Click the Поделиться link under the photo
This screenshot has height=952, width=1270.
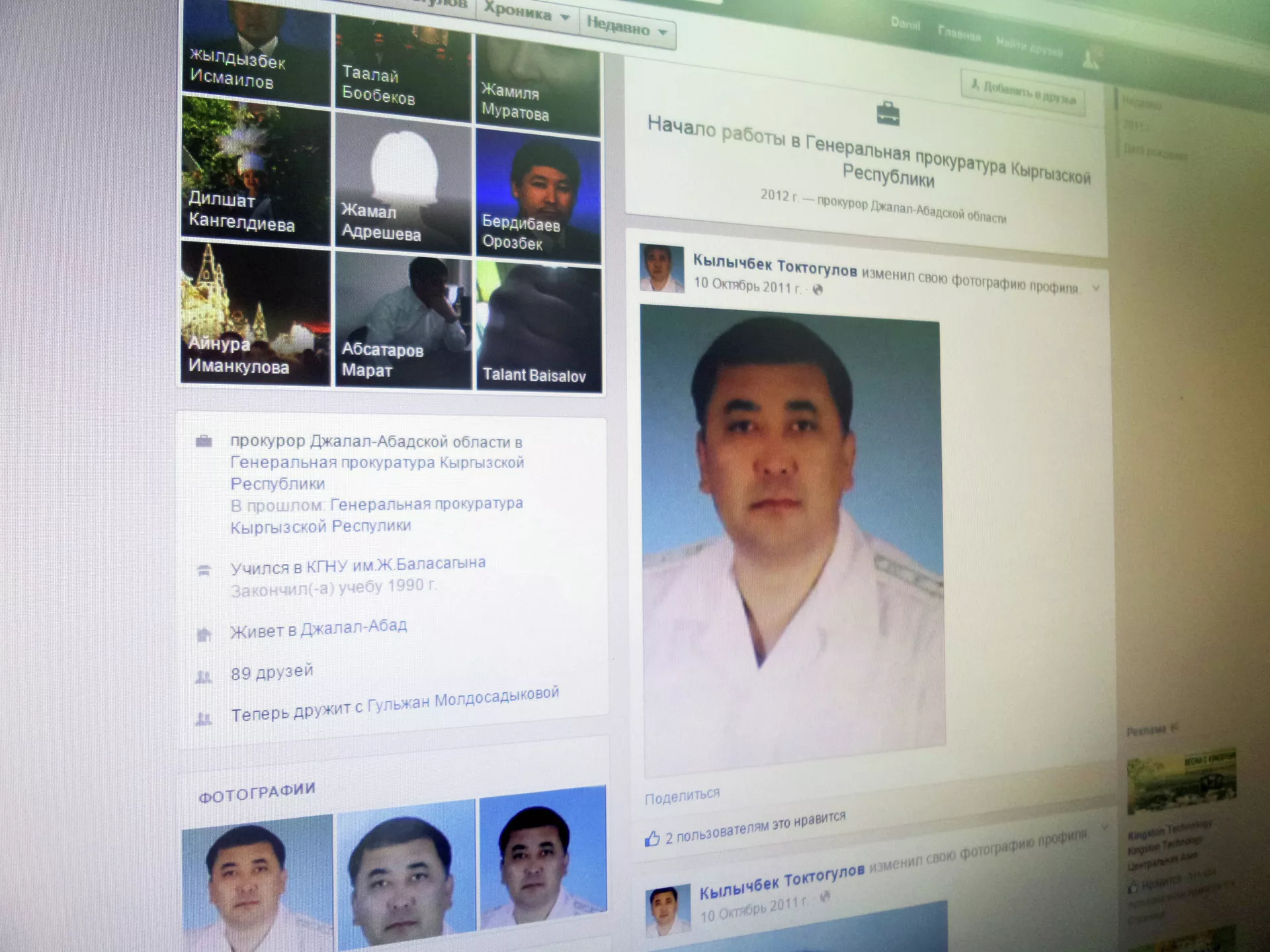(x=682, y=795)
